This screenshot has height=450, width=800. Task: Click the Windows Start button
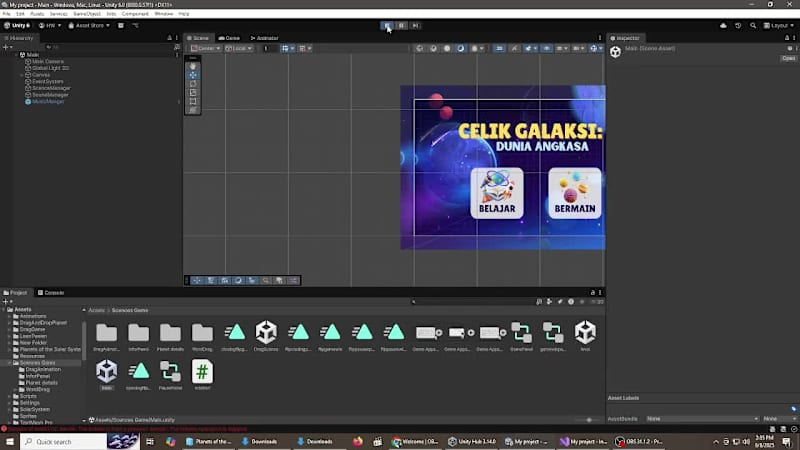point(10,442)
